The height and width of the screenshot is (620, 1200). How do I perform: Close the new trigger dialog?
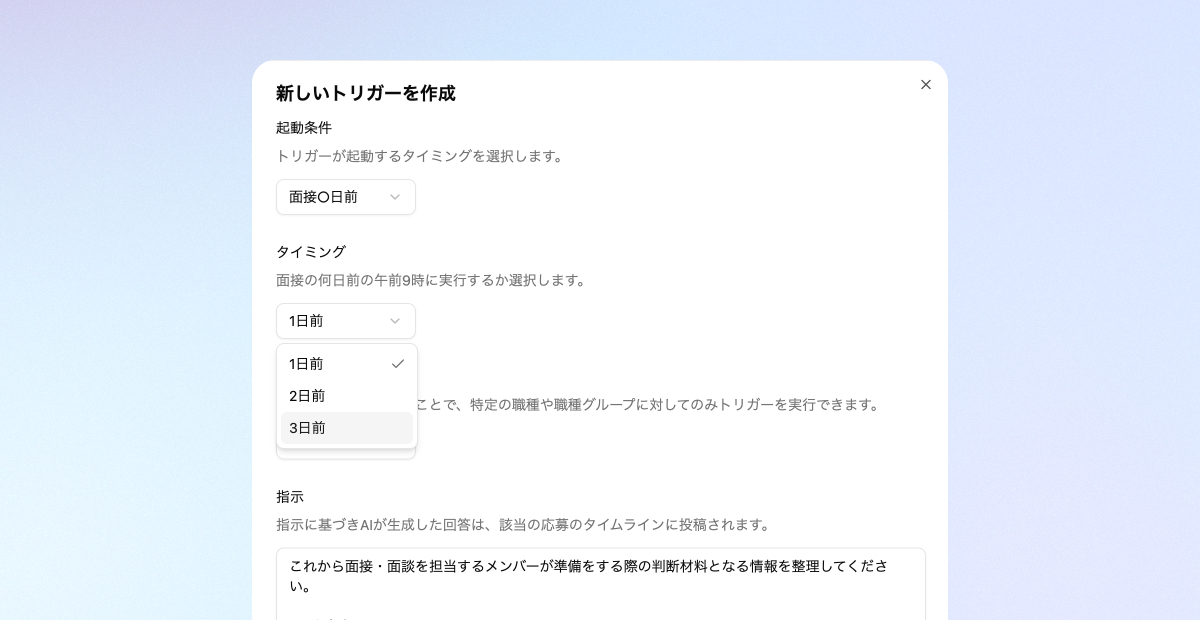click(x=926, y=85)
